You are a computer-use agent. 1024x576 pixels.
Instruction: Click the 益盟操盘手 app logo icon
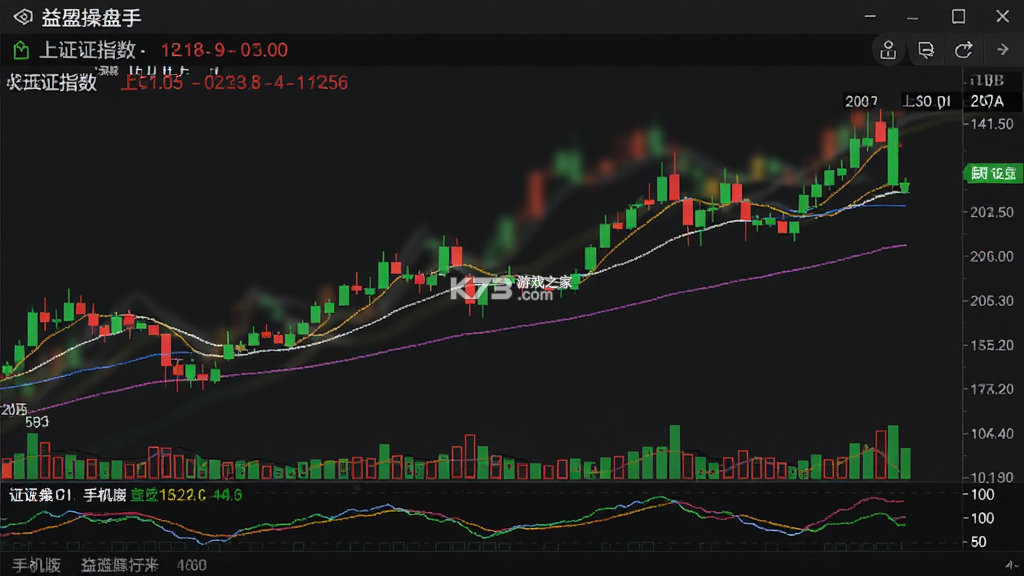tap(23, 17)
